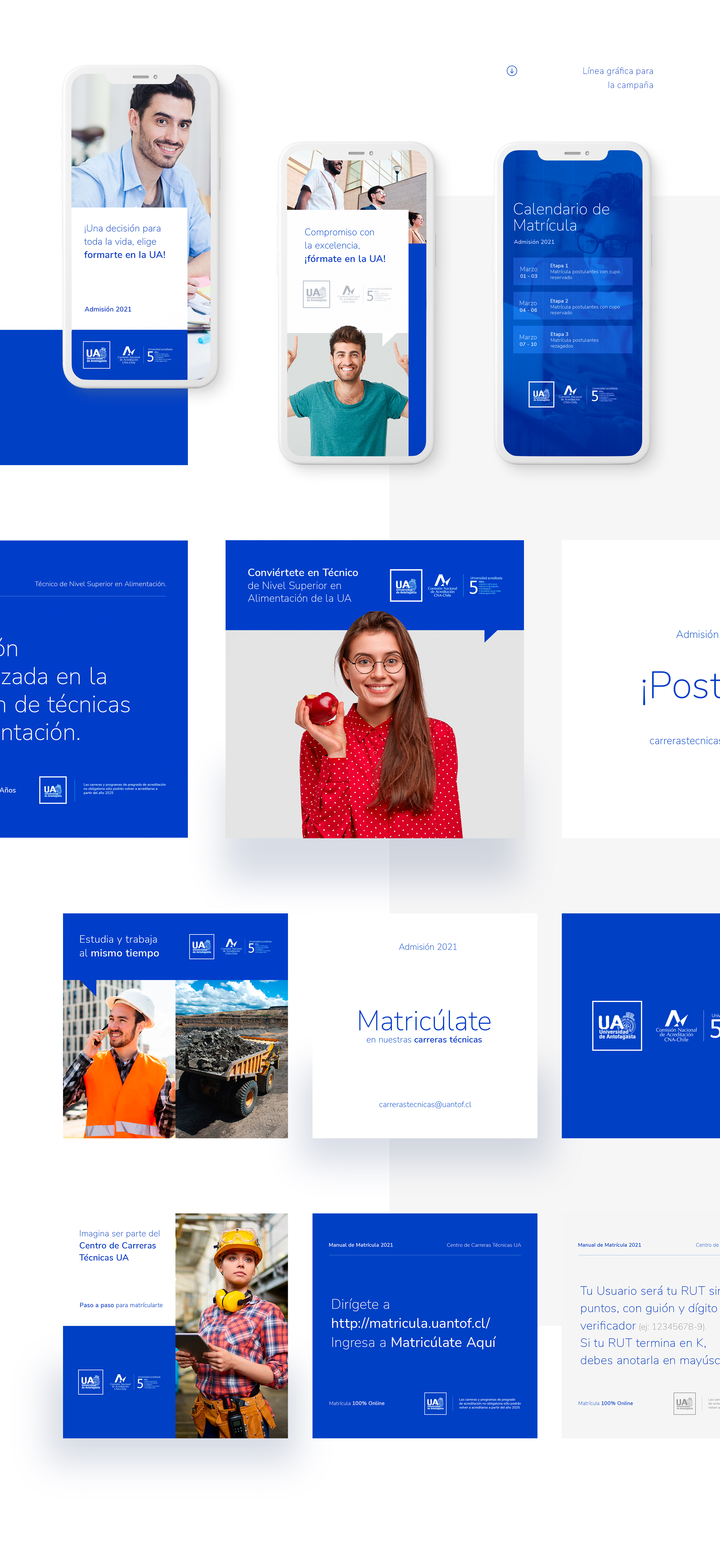Click the 5 badge below 'Paso a paso para matricularte'
The width and height of the screenshot is (720, 1568).
148,1382
